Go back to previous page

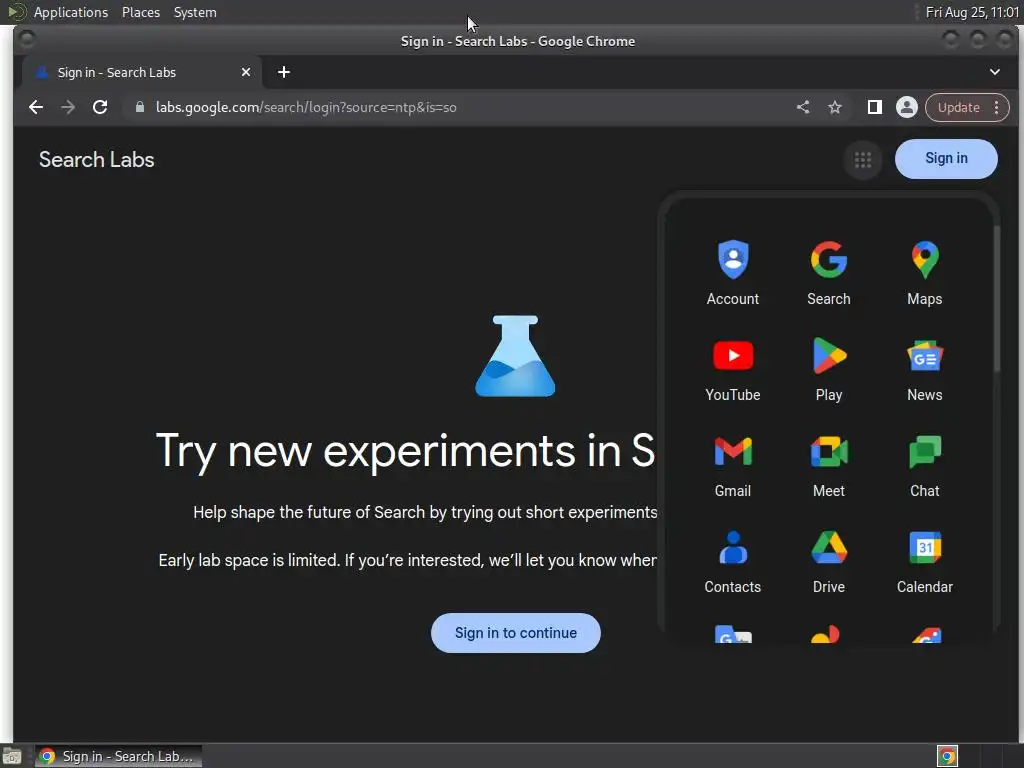coord(36,107)
